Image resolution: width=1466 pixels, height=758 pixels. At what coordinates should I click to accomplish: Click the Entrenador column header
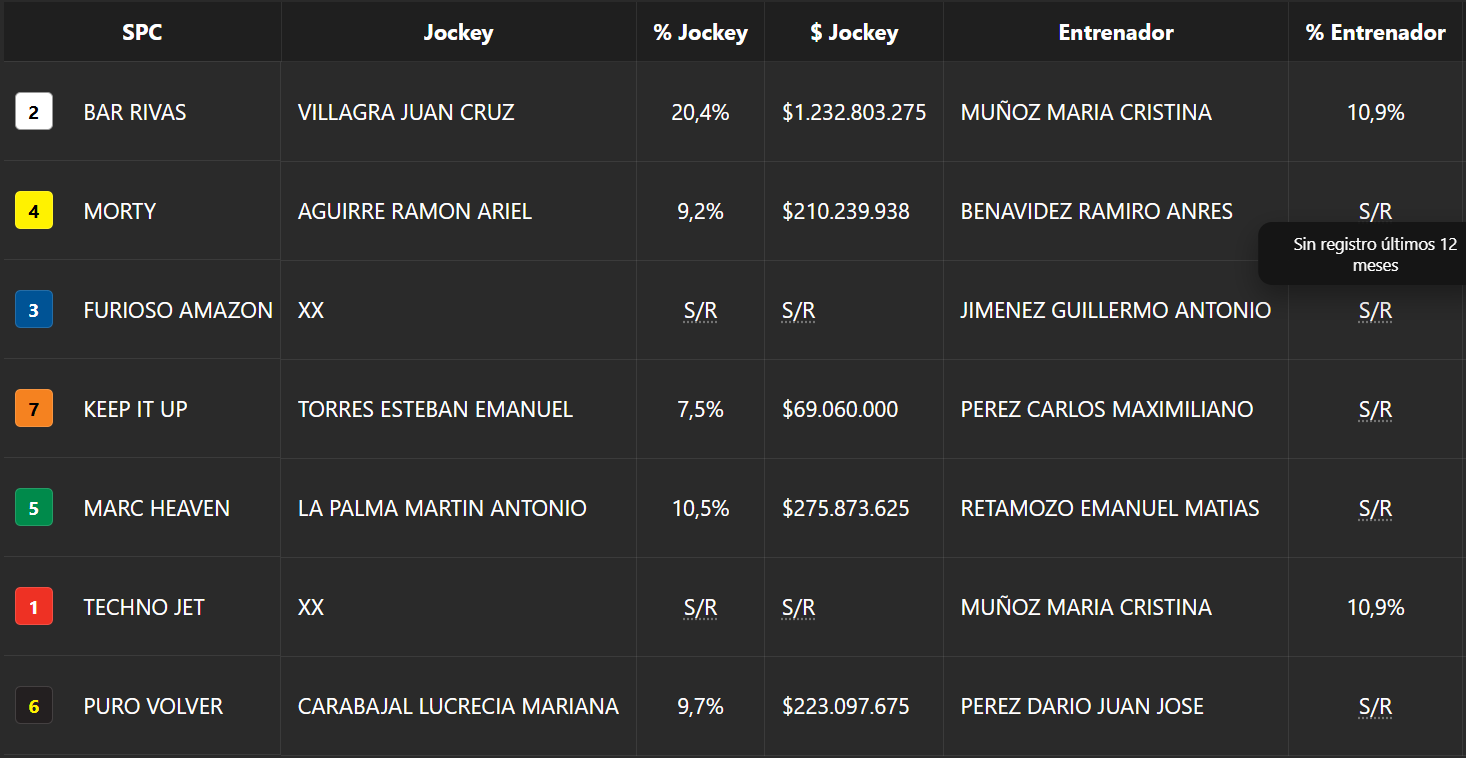click(1116, 32)
